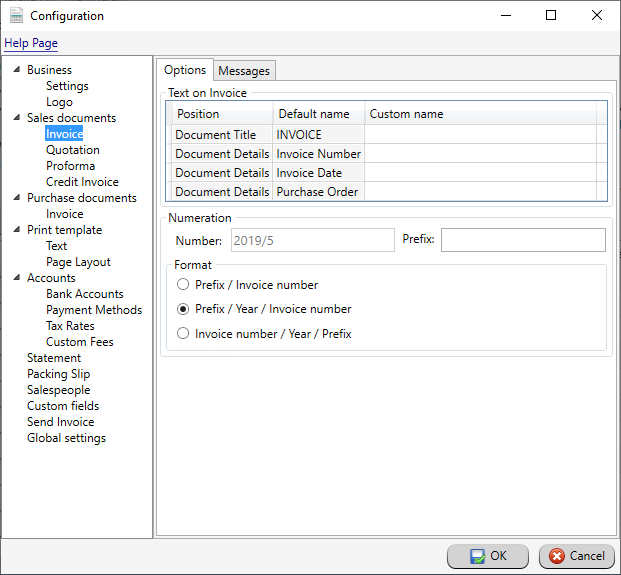This screenshot has width=621, height=575.
Task: Select Bank Accounts item
Action: click(84, 294)
